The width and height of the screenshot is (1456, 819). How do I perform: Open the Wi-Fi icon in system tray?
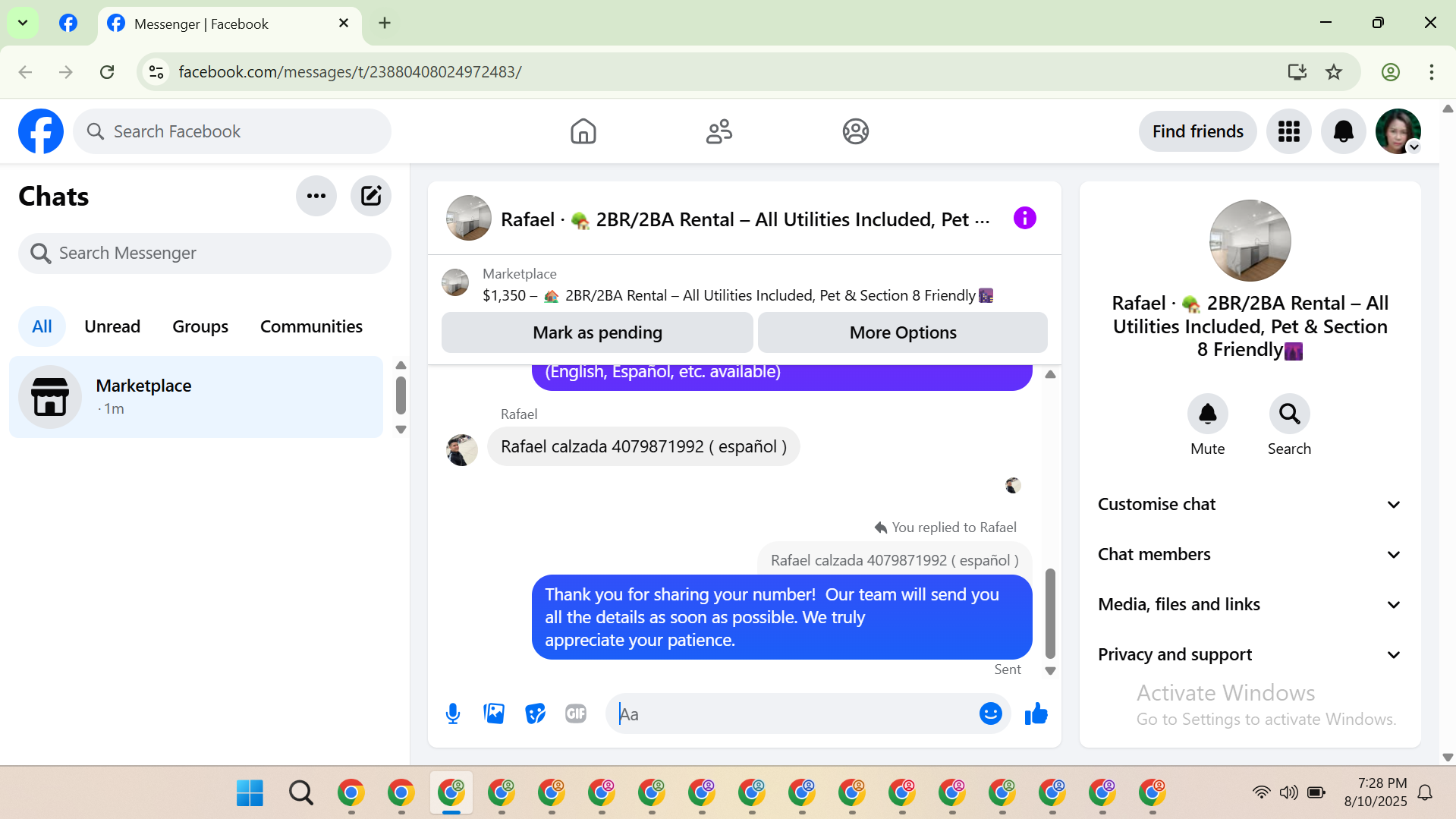click(1261, 792)
